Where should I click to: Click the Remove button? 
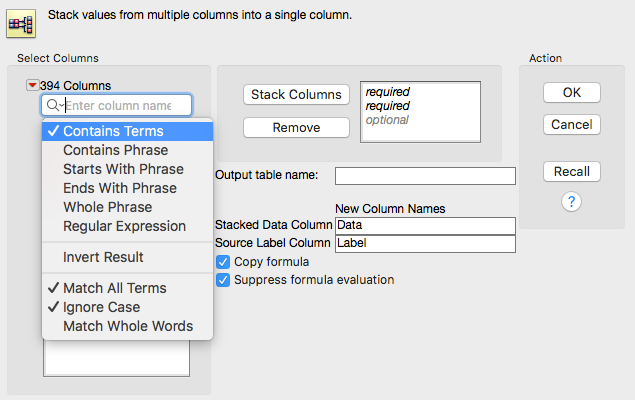(296, 128)
